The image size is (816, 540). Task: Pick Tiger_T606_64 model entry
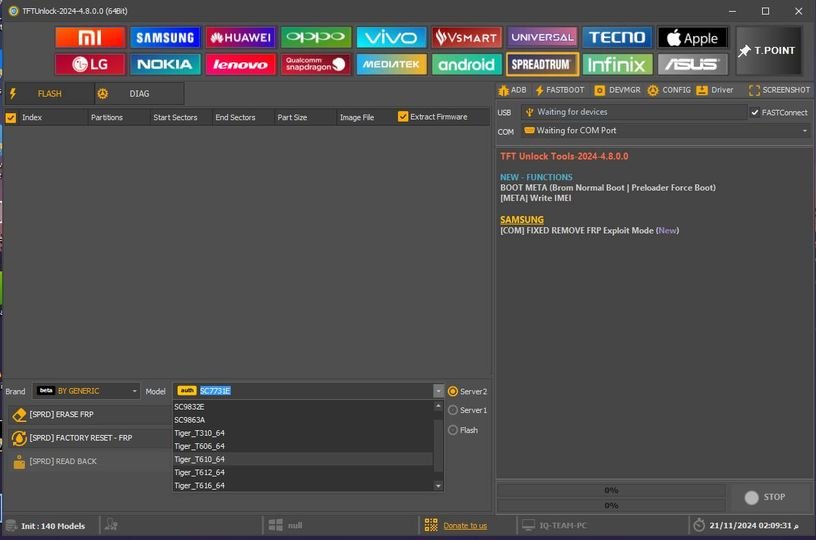click(x=303, y=446)
